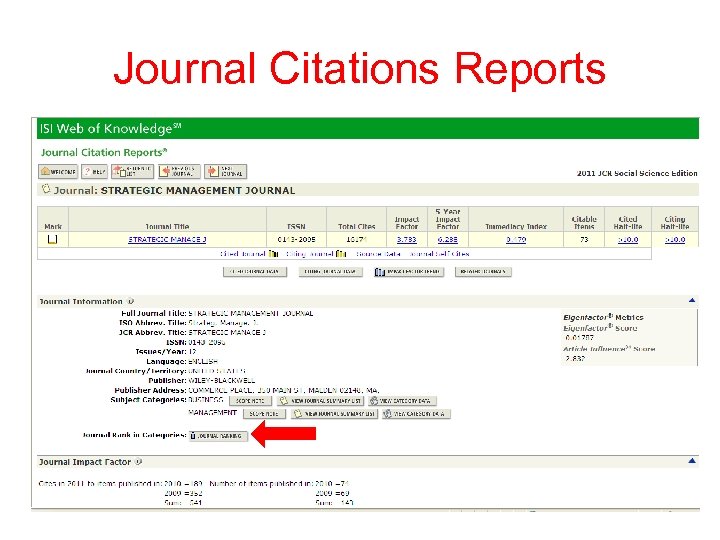Click the Citable Items value 73
Screen dimensions: 720x540
(x=584, y=239)
